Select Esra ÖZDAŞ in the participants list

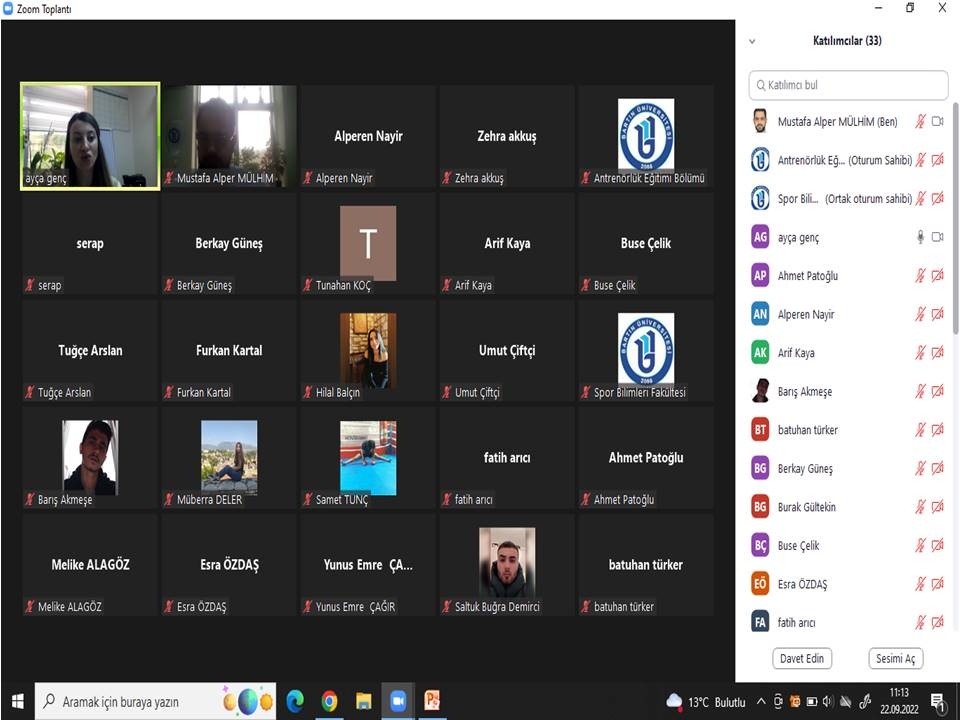pyautogui.click(x=802, y=584)
